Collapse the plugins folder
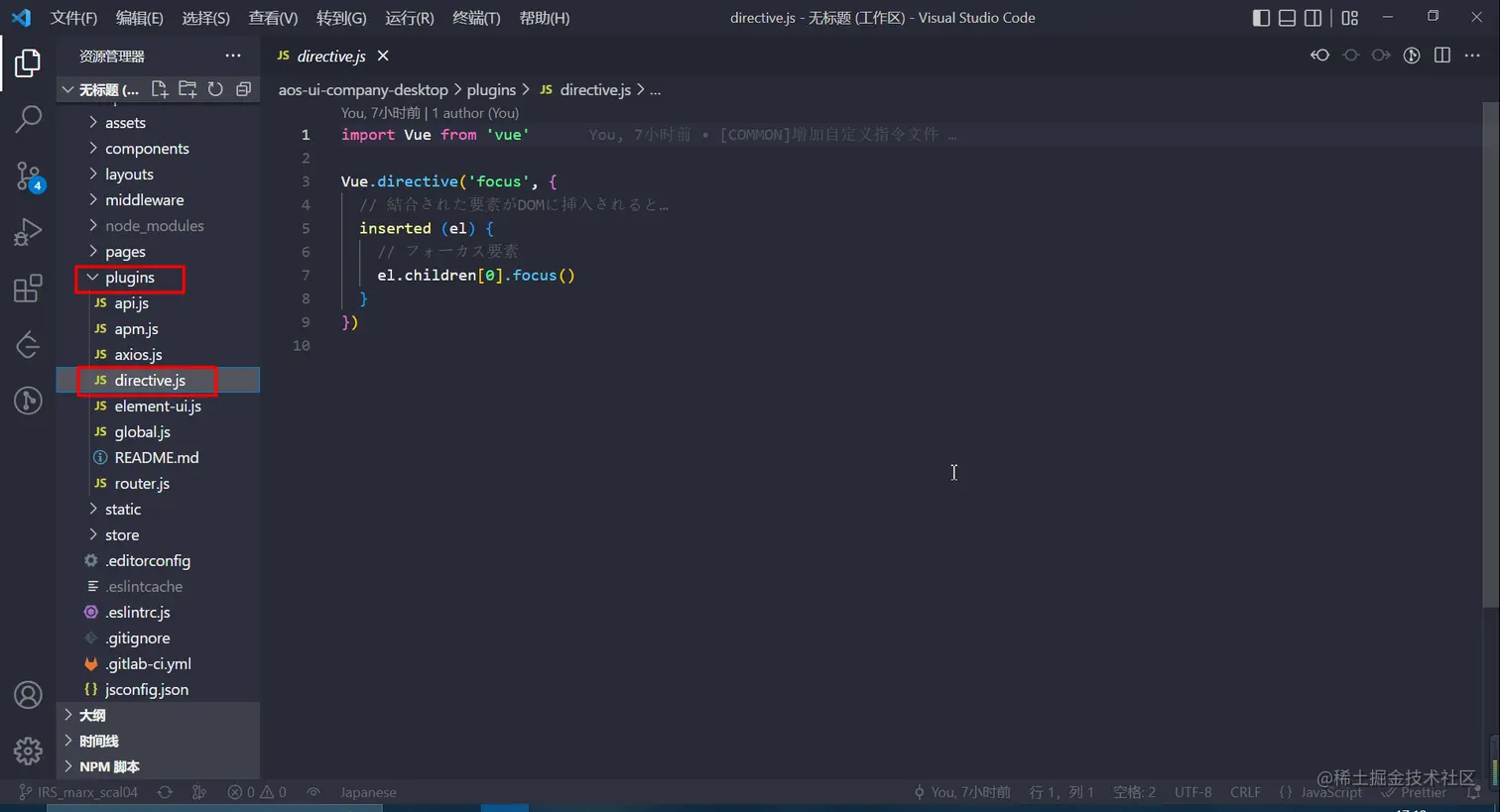Image resolution: width=1500 pixels, height=812 pixels. coord(130,278)
